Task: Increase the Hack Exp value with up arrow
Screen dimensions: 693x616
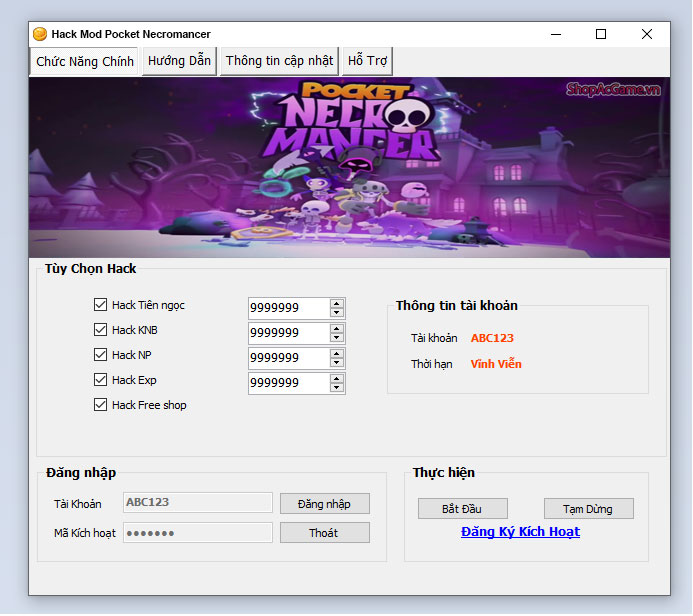Action: point(337,379)
